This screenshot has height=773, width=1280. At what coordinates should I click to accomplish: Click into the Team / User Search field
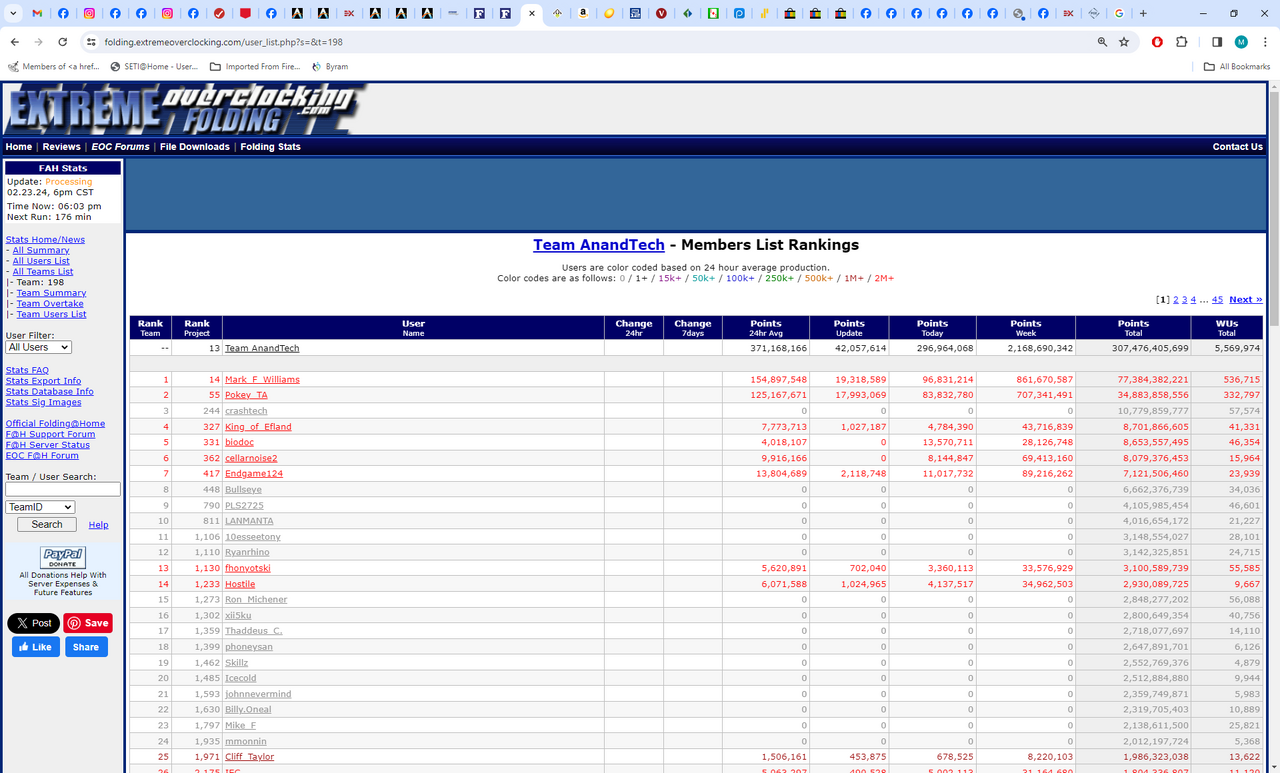click(62, 489)
